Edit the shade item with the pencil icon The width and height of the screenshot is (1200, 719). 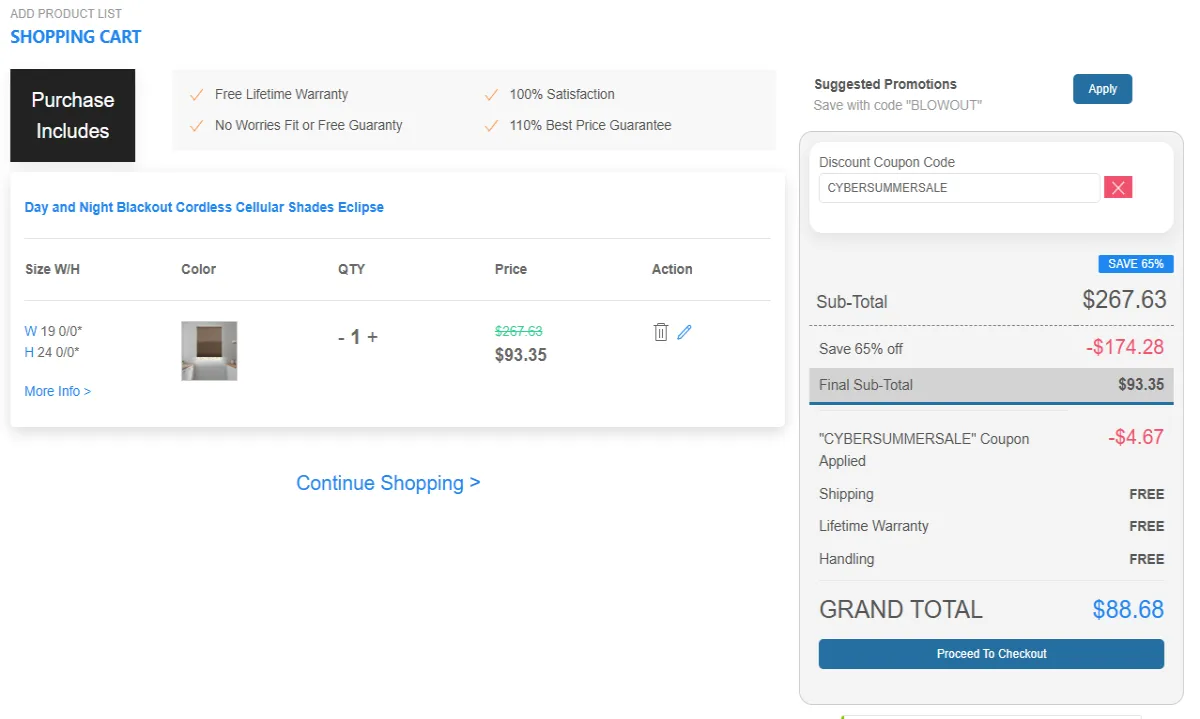pos(684,331)
